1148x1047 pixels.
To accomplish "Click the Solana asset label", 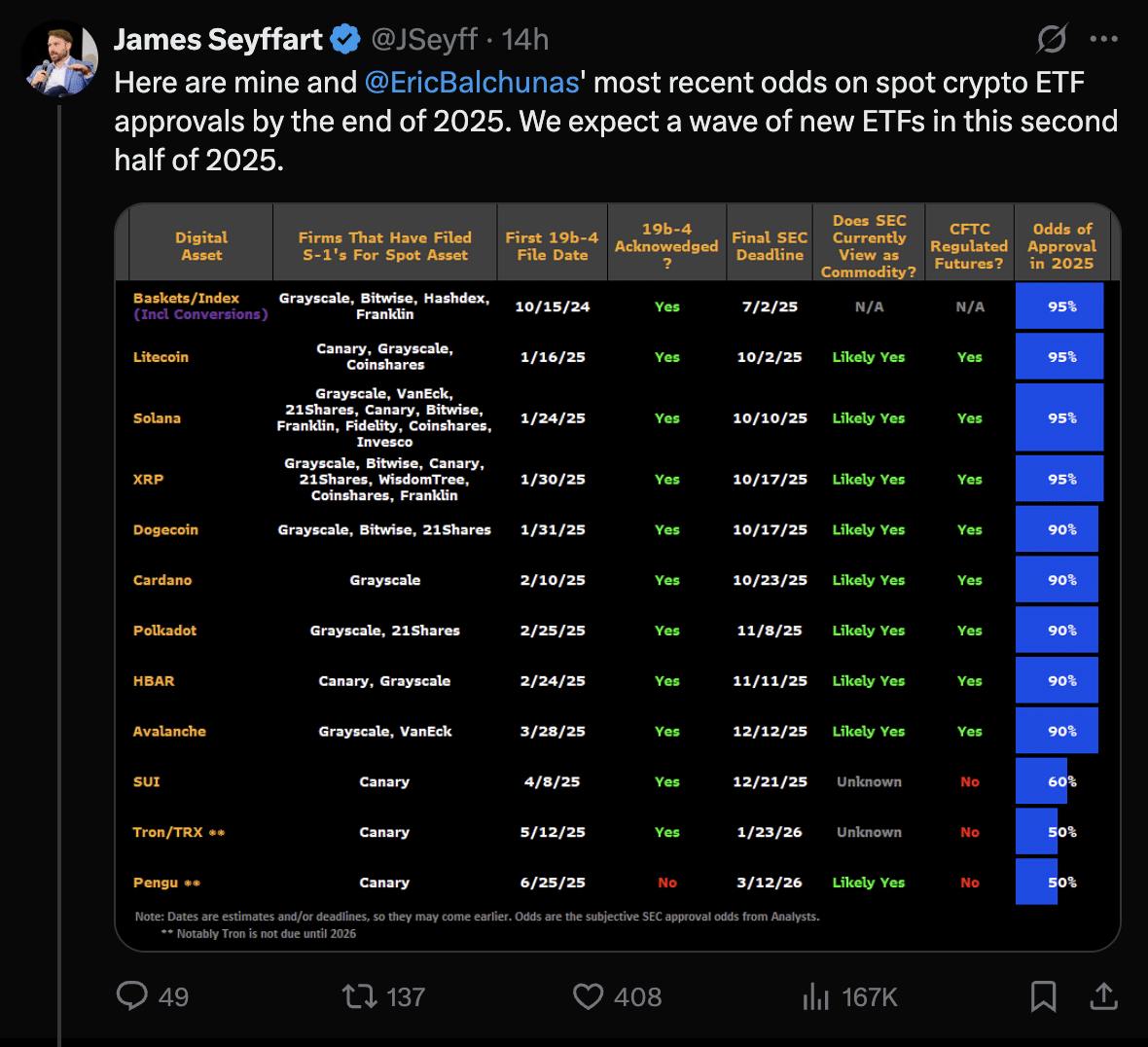I will coord(157,418).
